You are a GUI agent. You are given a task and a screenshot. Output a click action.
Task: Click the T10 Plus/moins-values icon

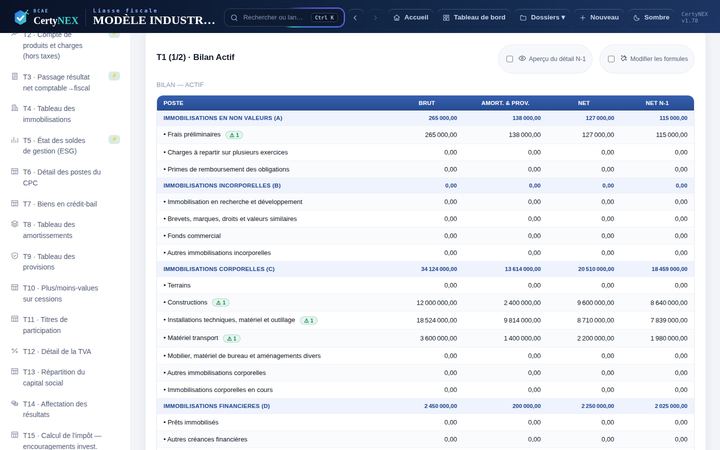click(x=15, y=287)
